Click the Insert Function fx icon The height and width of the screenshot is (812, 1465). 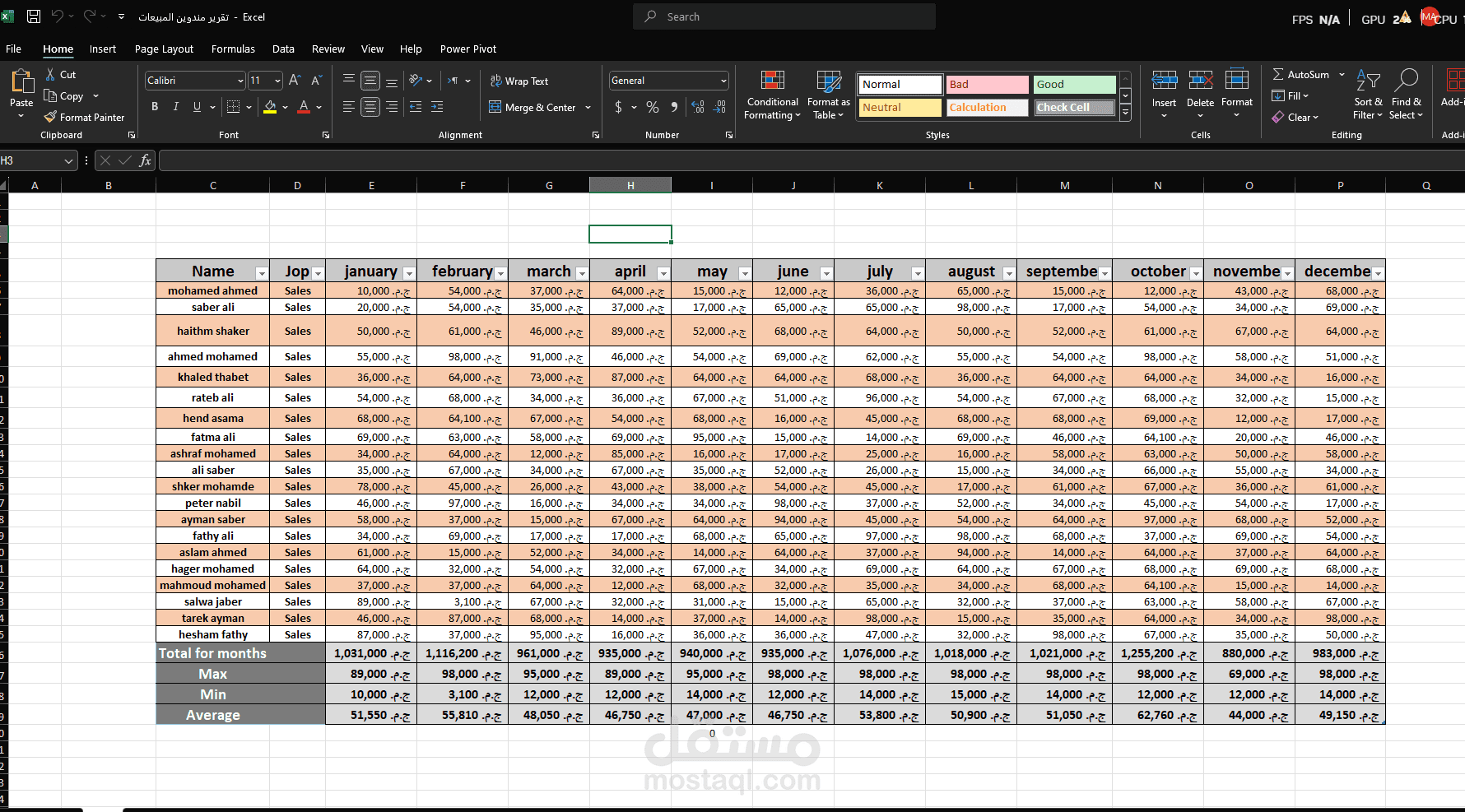tap(145, 160)
